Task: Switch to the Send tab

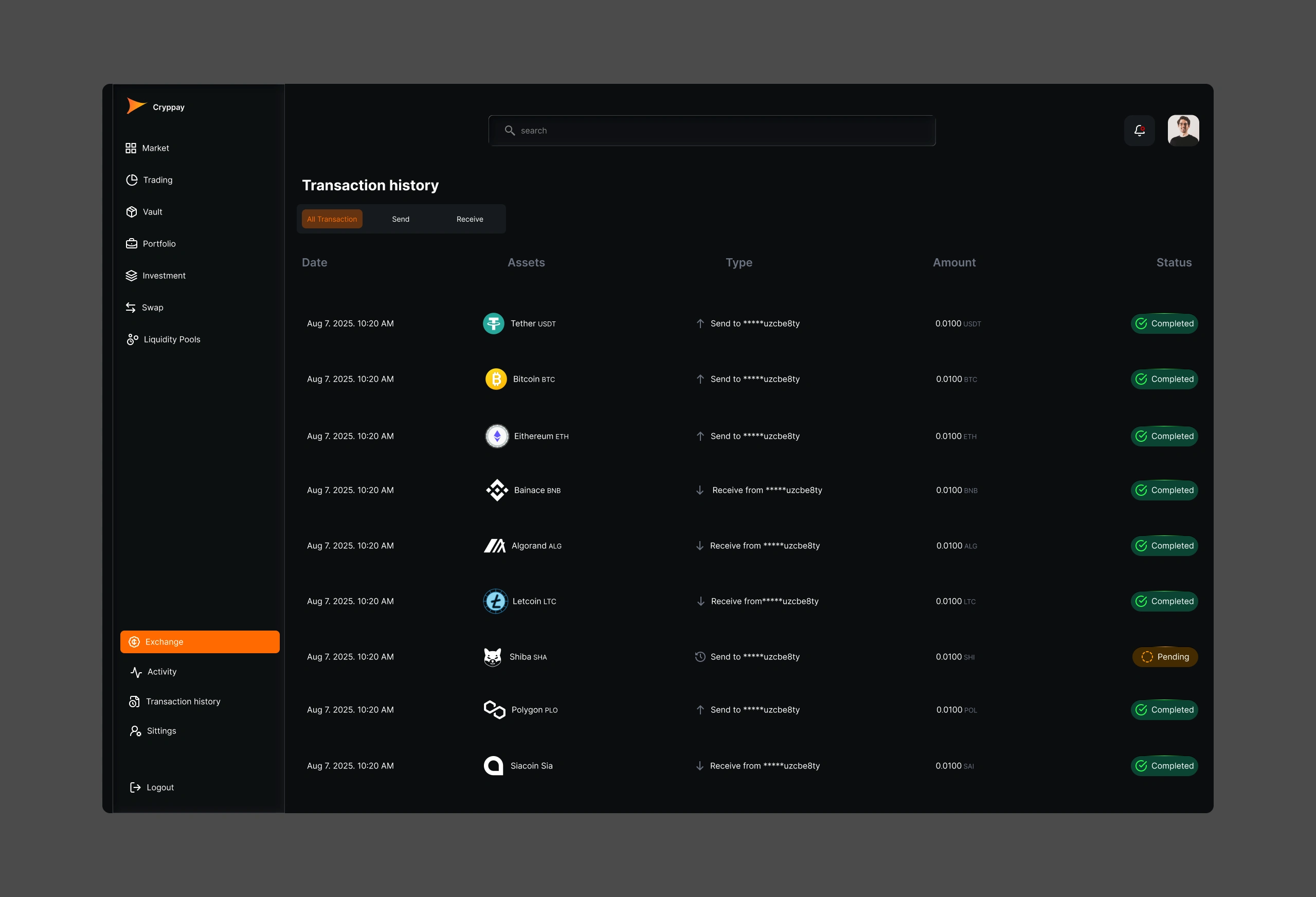Action: [x=400, y=219]
